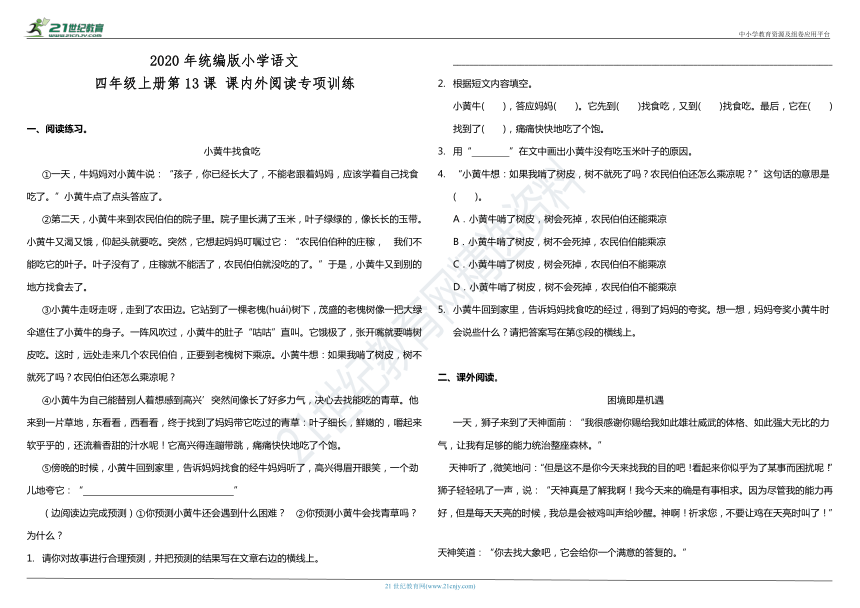Choose option C 树会死掉，农民伯伯不能乘凉
Viewport: 860px width, 608px height.
tap(559, 264)
